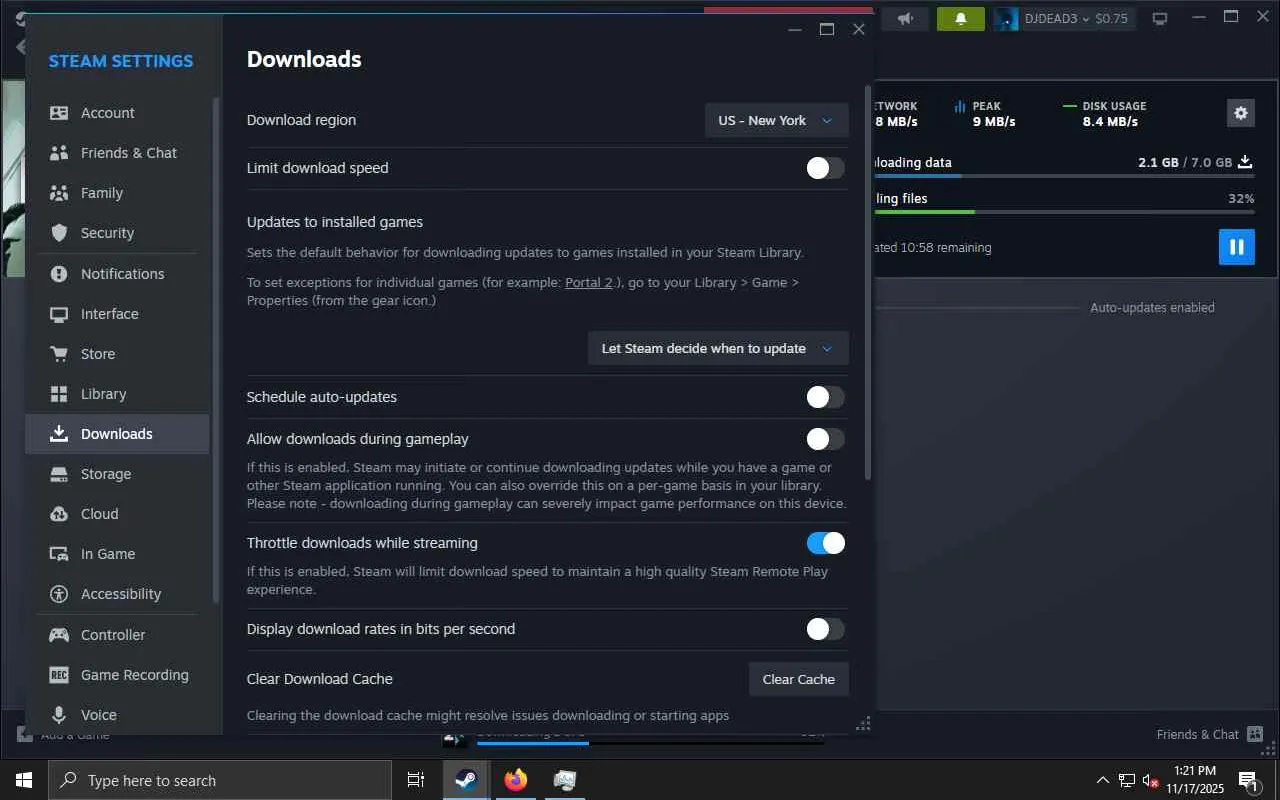Click the peak speed bar chart icon

pos(960,106)
